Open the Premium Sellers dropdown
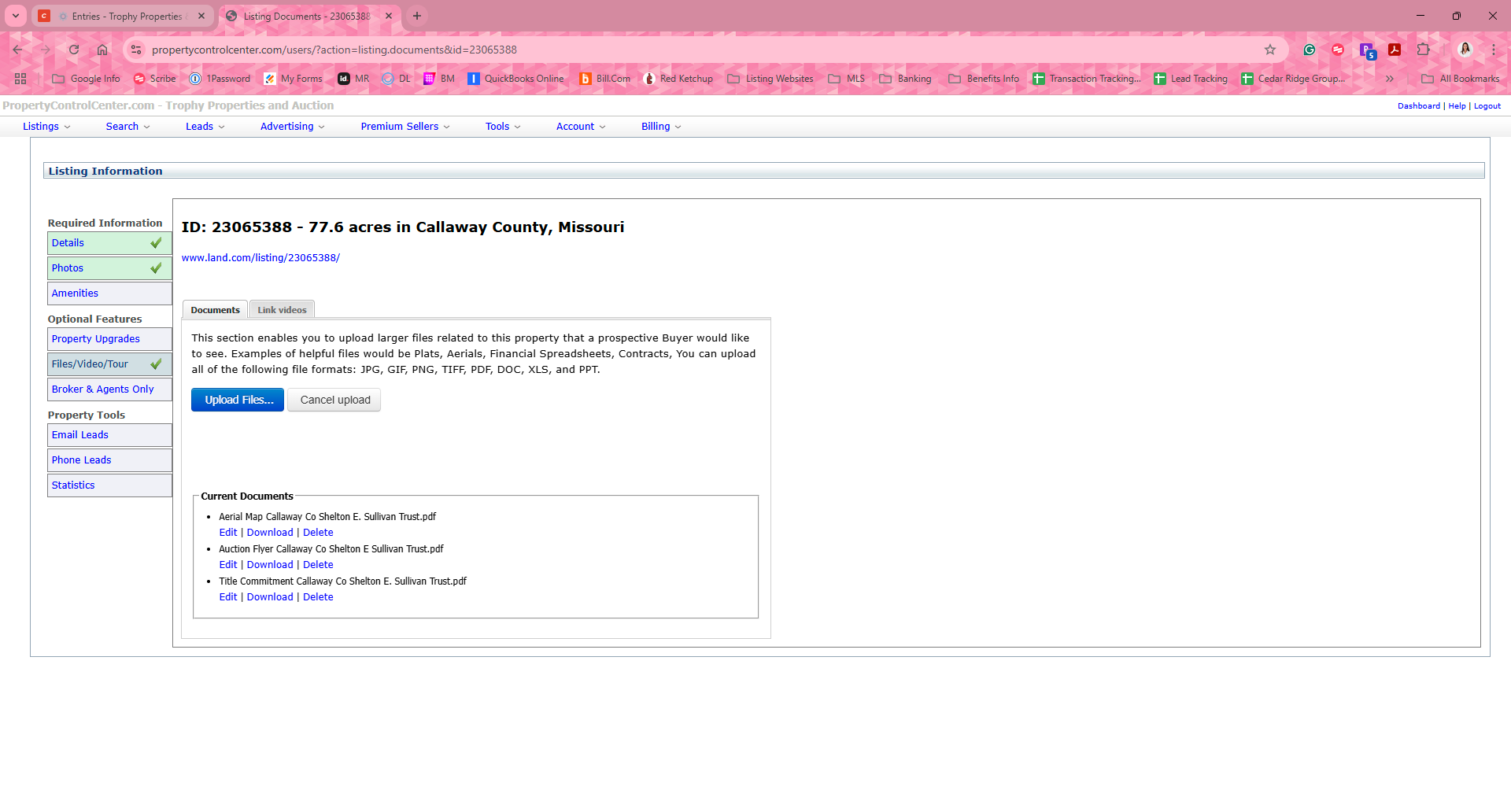Image resolution: width=1511 pixels, height=812 pixels. pyautogui.click(x=405, y=127)
